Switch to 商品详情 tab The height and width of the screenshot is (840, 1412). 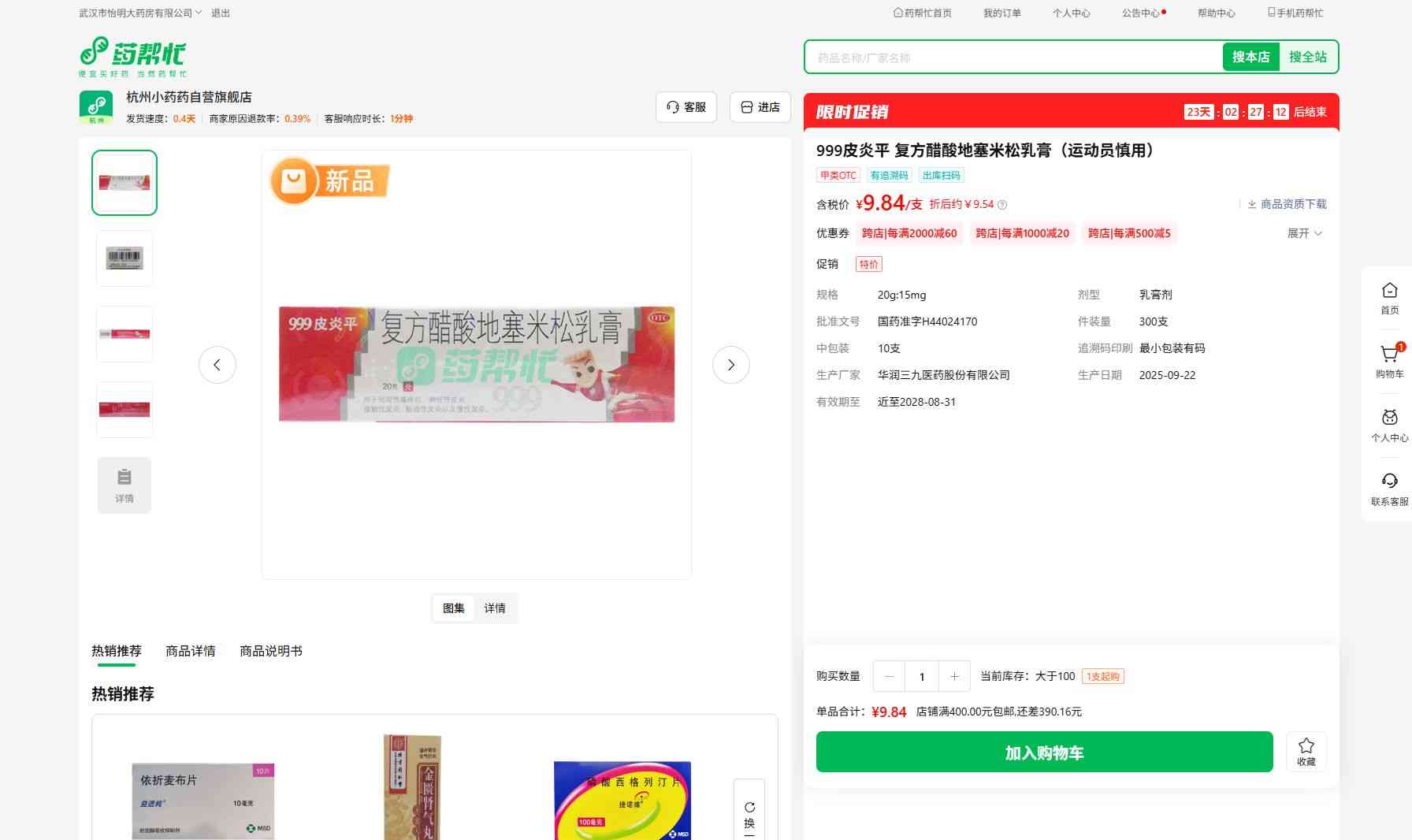190,651
